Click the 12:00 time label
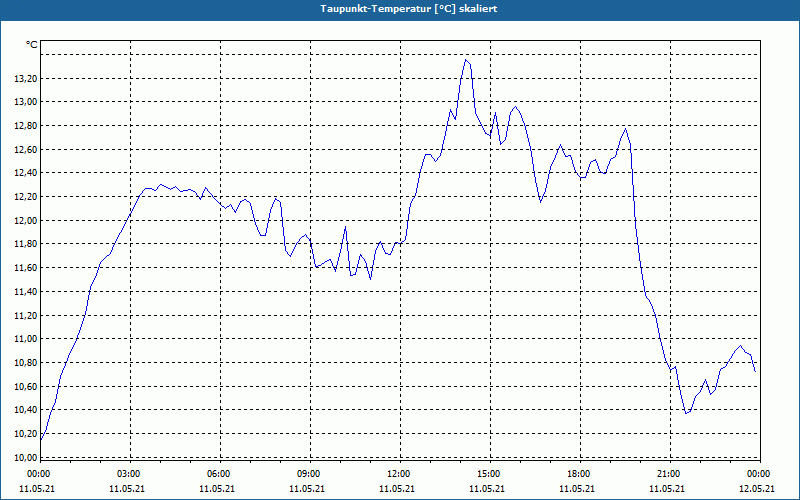The width and height of the screenshot is (800, 500). (399, 474)
